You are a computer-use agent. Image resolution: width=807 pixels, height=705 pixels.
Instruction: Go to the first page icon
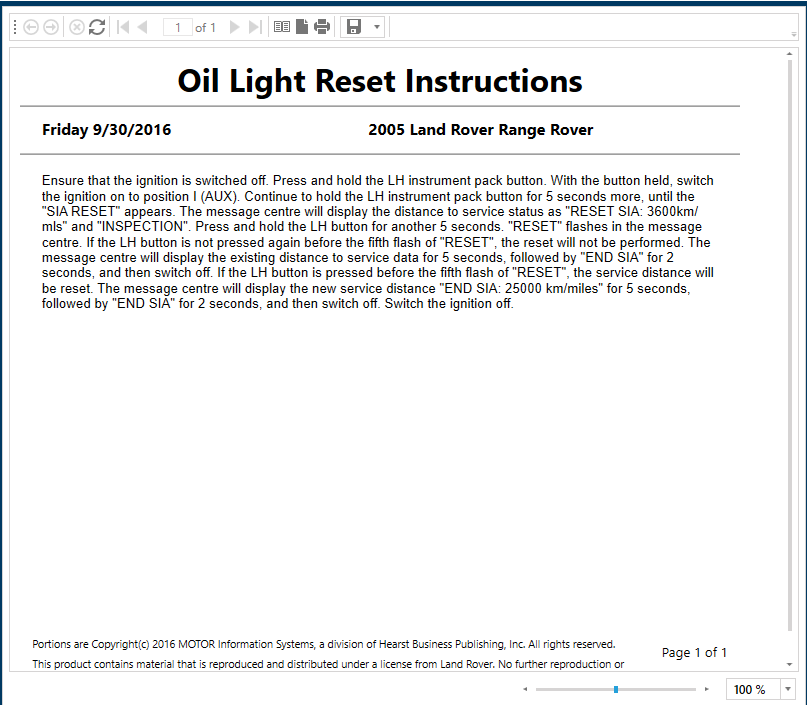click(x=123, y=27)
